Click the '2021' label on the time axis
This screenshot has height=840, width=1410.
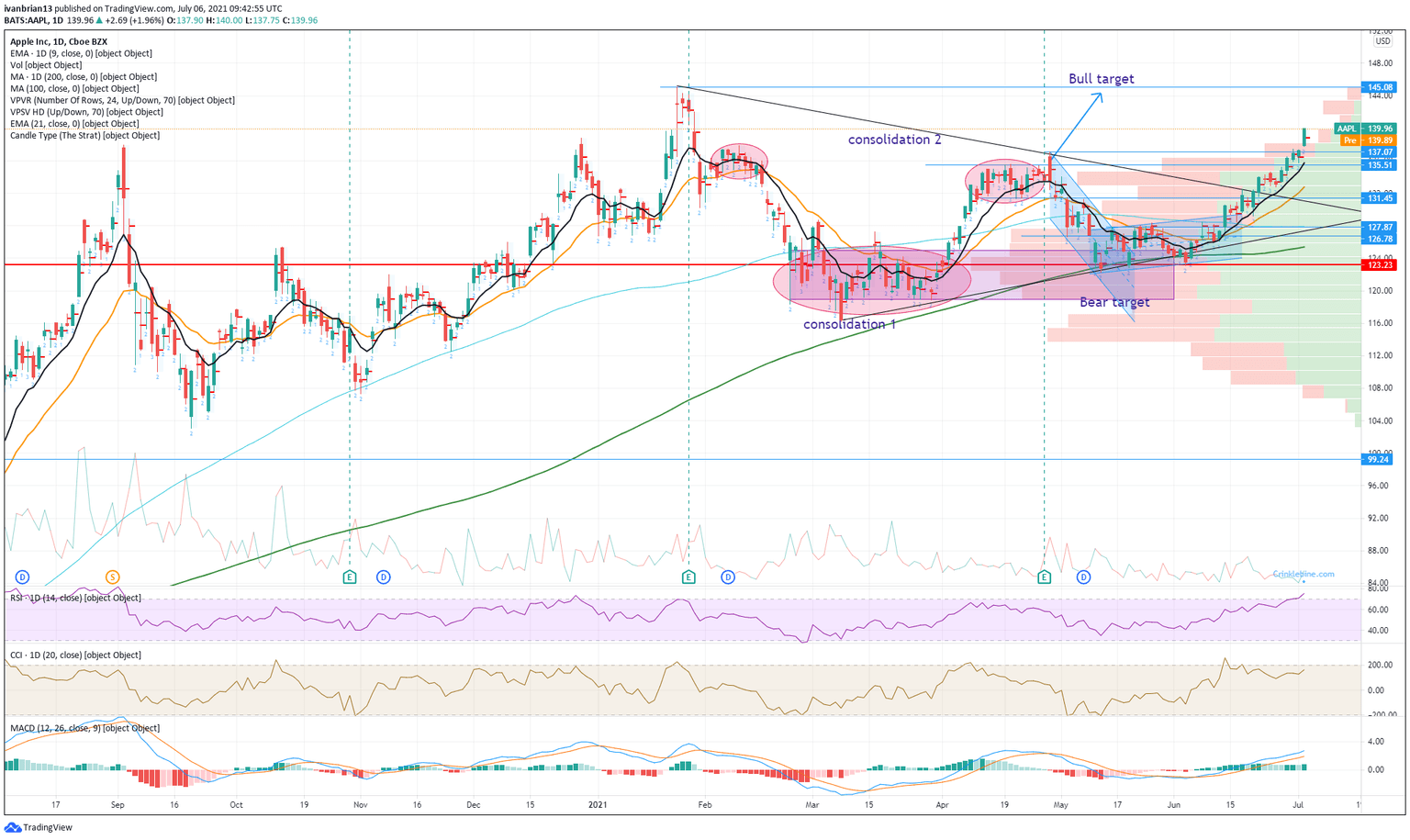click(x=598, y=805)
